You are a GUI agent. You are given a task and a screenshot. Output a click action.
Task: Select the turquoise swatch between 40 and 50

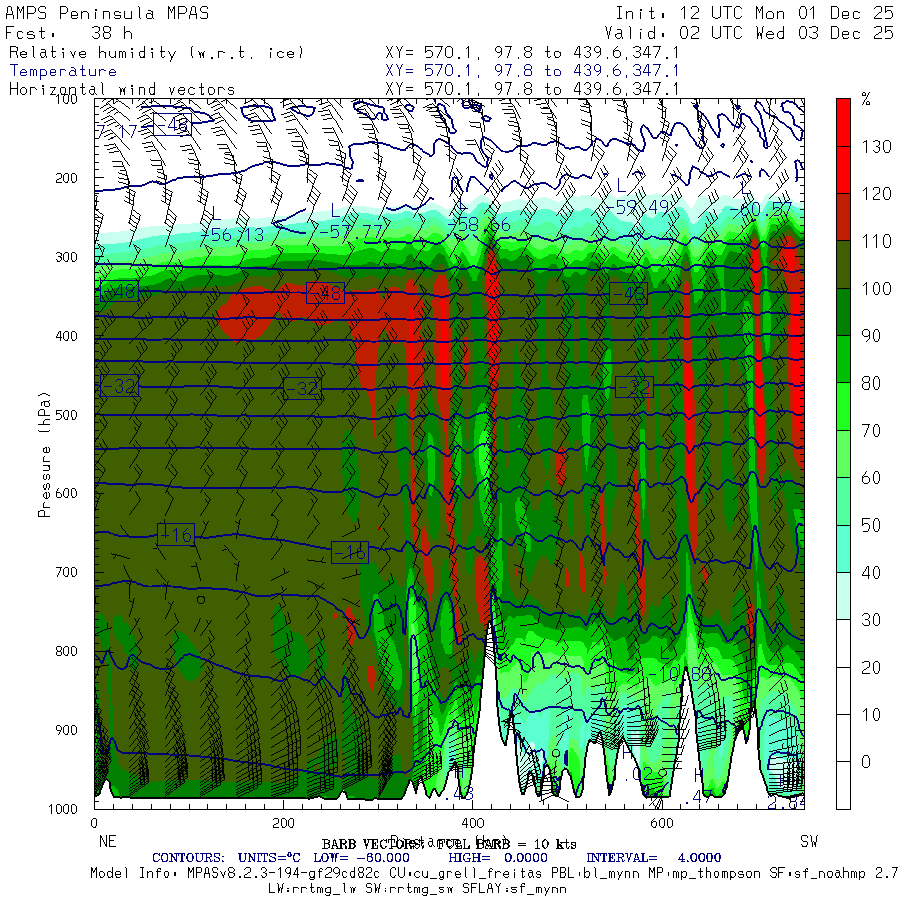tap(843, 549)
